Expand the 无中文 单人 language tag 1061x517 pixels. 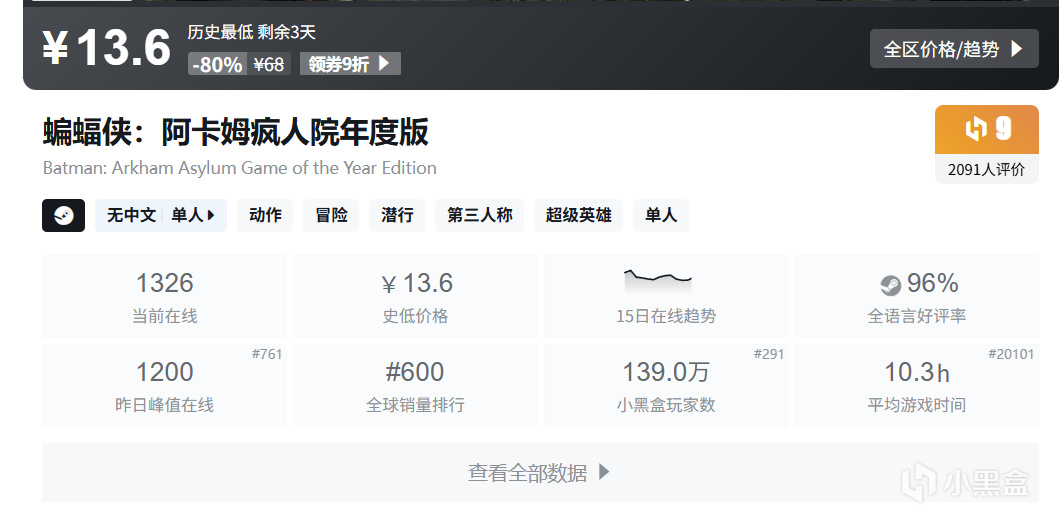coord(161,215)
